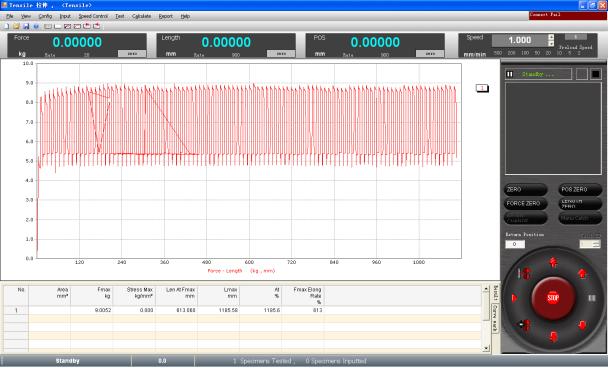Click the down arrow at bottom of control wheel
Image resolution: width=608 pixels, height=368 pixels.
coord(553,336)
